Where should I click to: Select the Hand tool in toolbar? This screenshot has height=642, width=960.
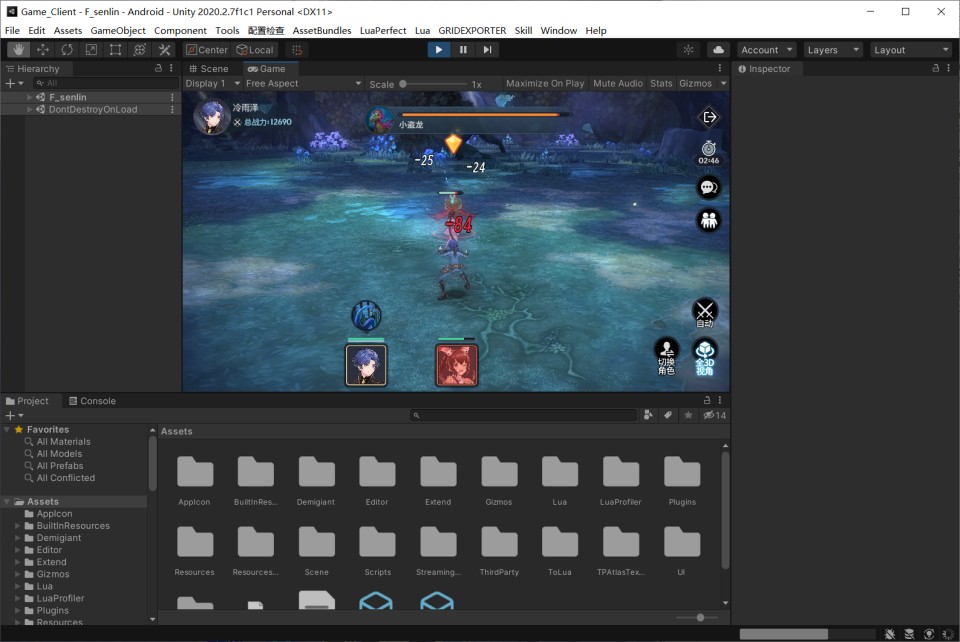[18, 50]
